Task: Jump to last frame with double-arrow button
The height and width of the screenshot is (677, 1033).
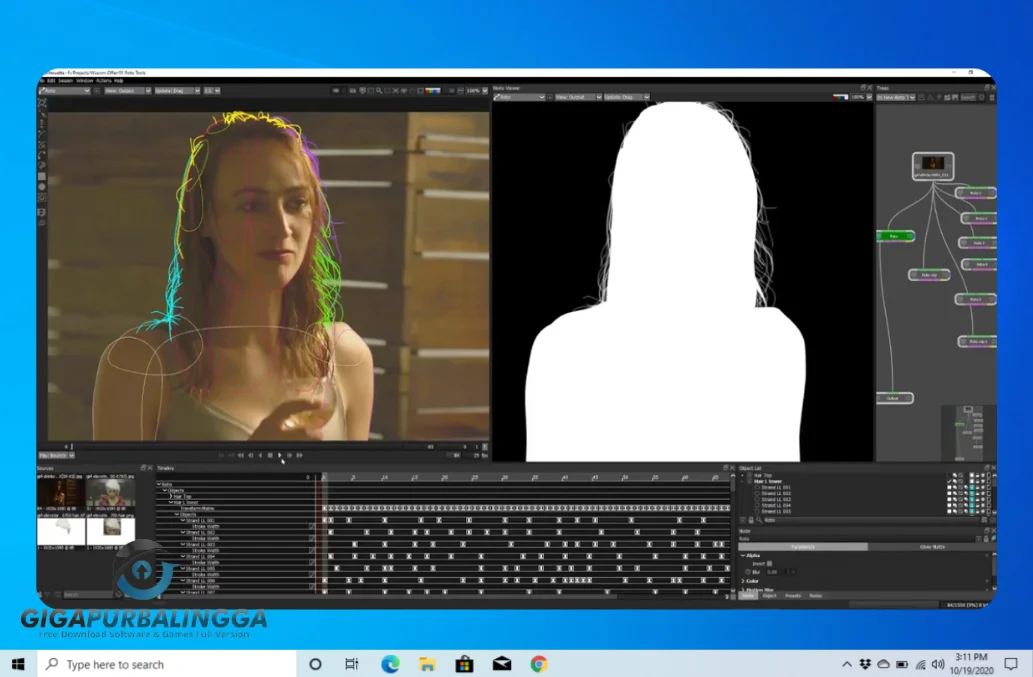Action: point(299,455)
